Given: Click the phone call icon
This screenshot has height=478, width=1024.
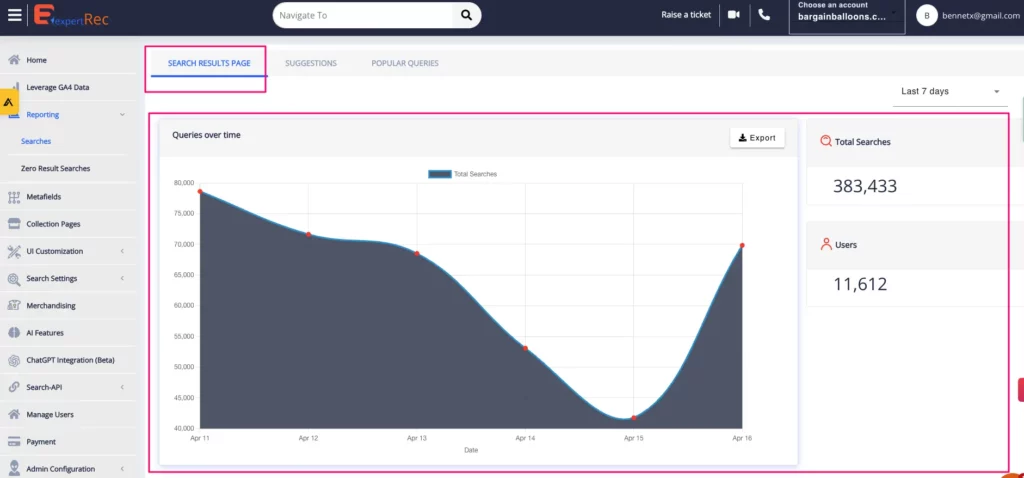Looking at the screenshot, I should point(765,15).
